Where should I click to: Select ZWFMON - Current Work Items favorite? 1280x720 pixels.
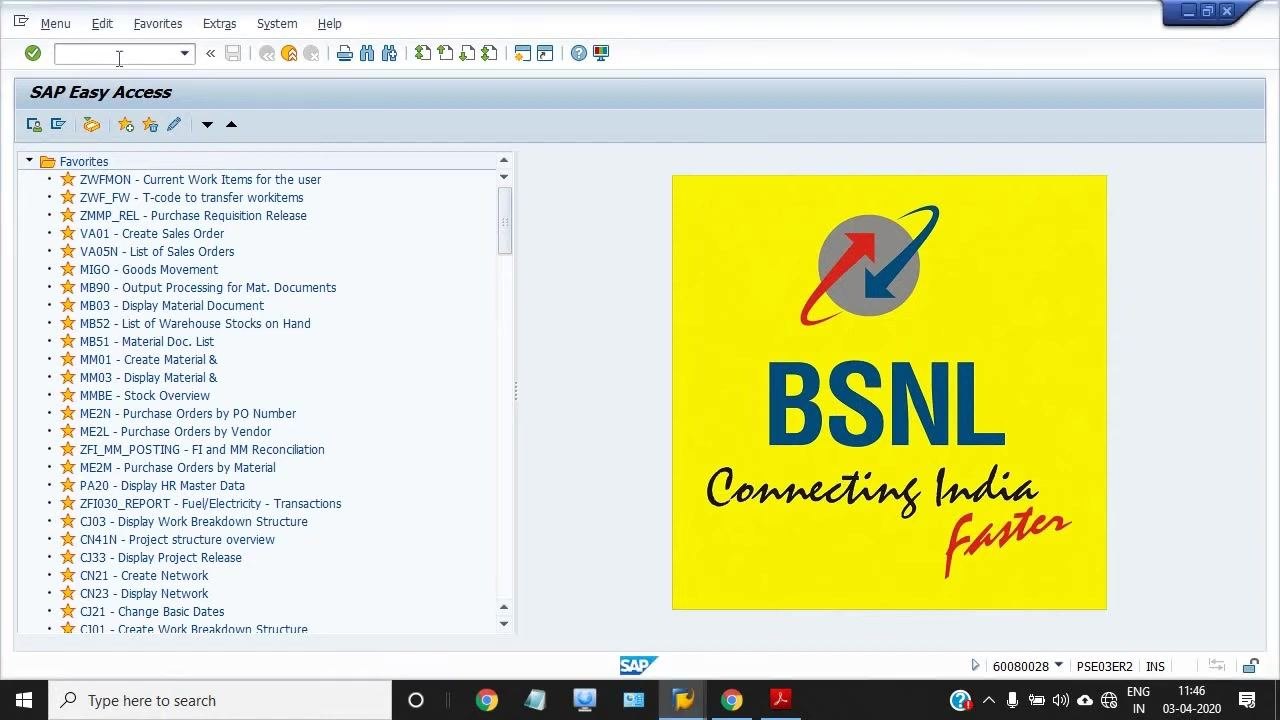200,179
